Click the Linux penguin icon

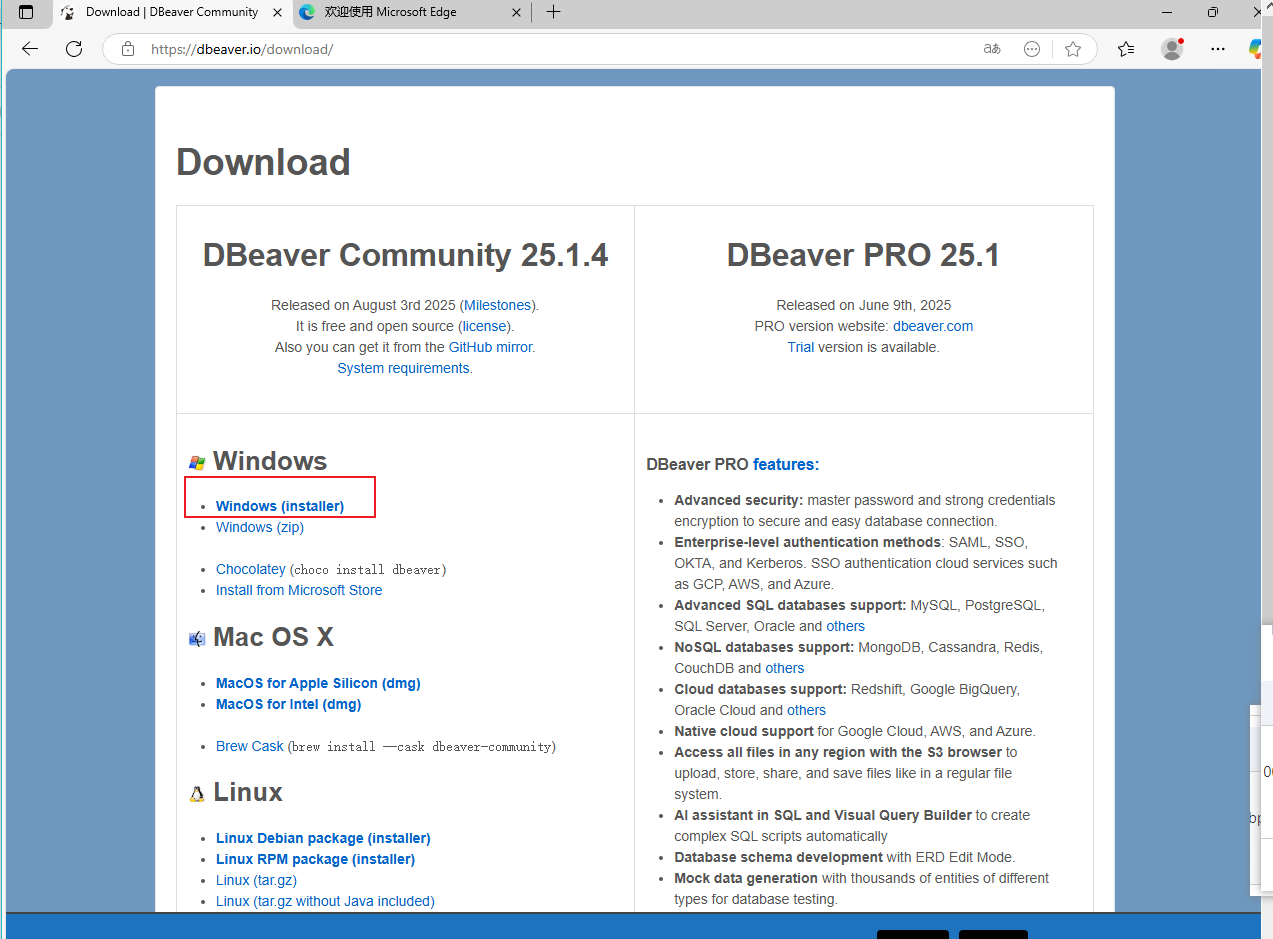coord(197,794)
